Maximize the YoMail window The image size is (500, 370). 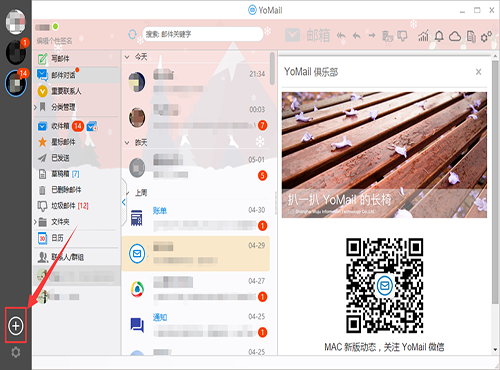pyautogui.click(x=477, y=10)
